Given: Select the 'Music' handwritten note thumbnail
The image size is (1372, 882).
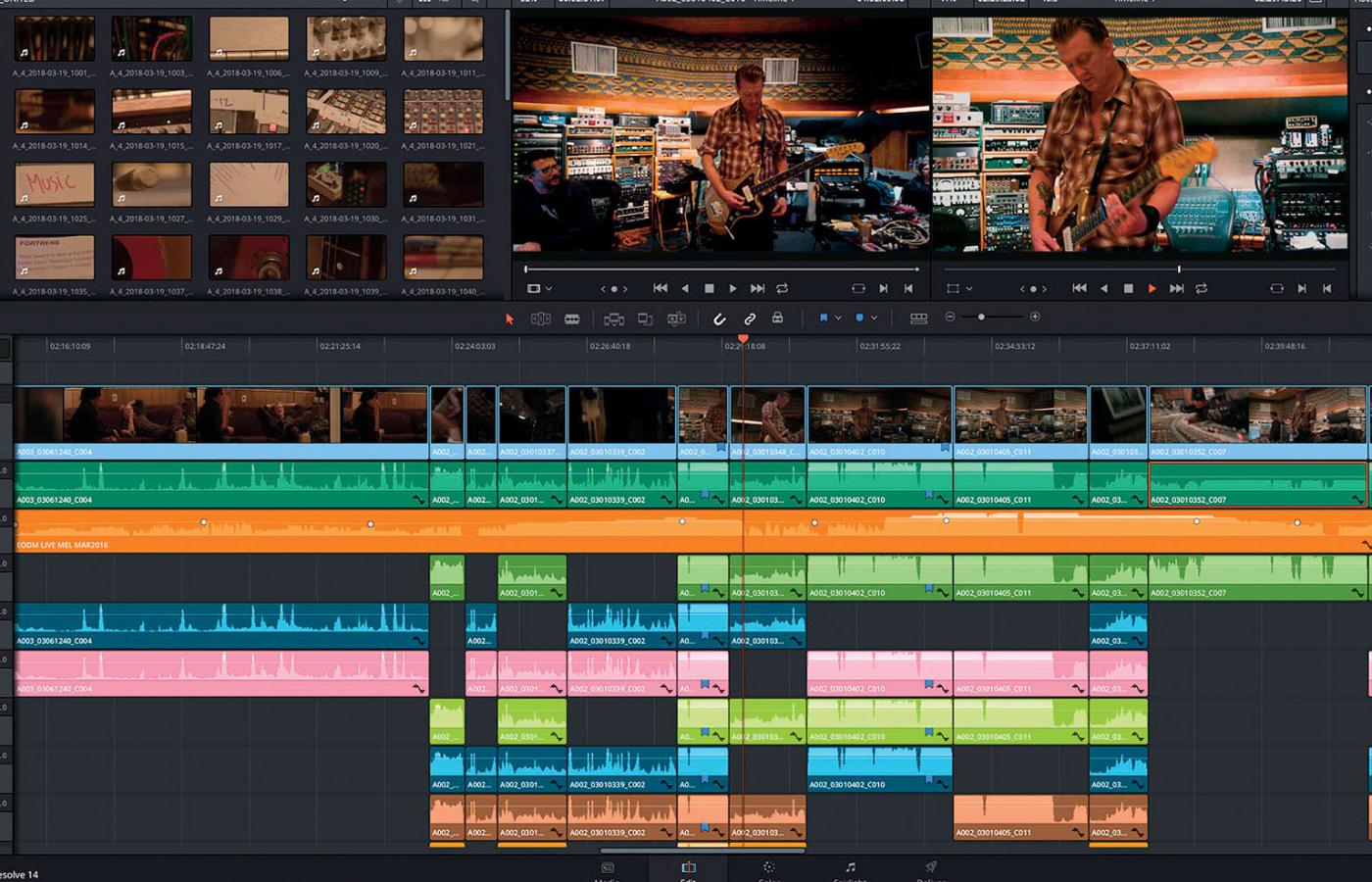Looking at the screenshot, I should 55,184.
